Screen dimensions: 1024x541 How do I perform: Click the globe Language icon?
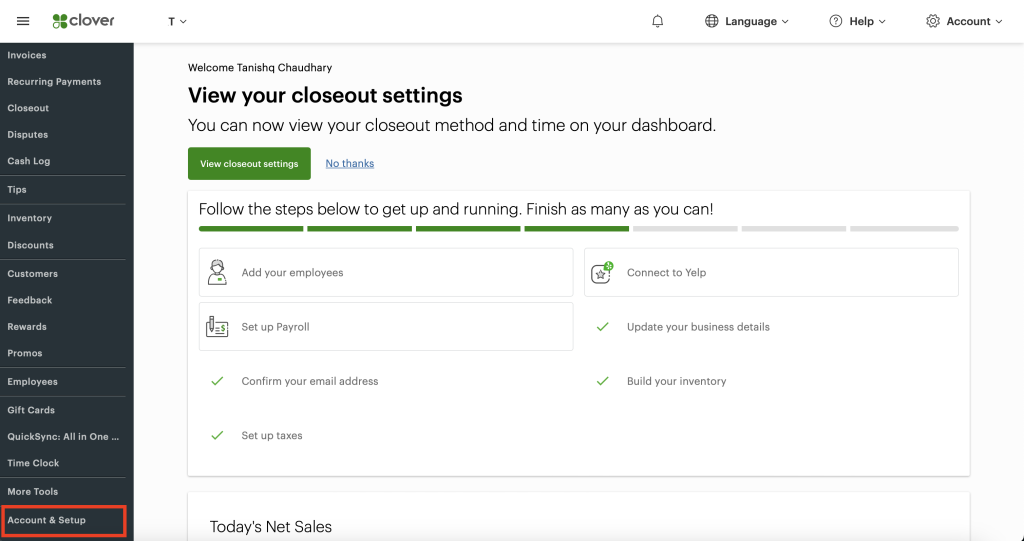pos(712,21)
